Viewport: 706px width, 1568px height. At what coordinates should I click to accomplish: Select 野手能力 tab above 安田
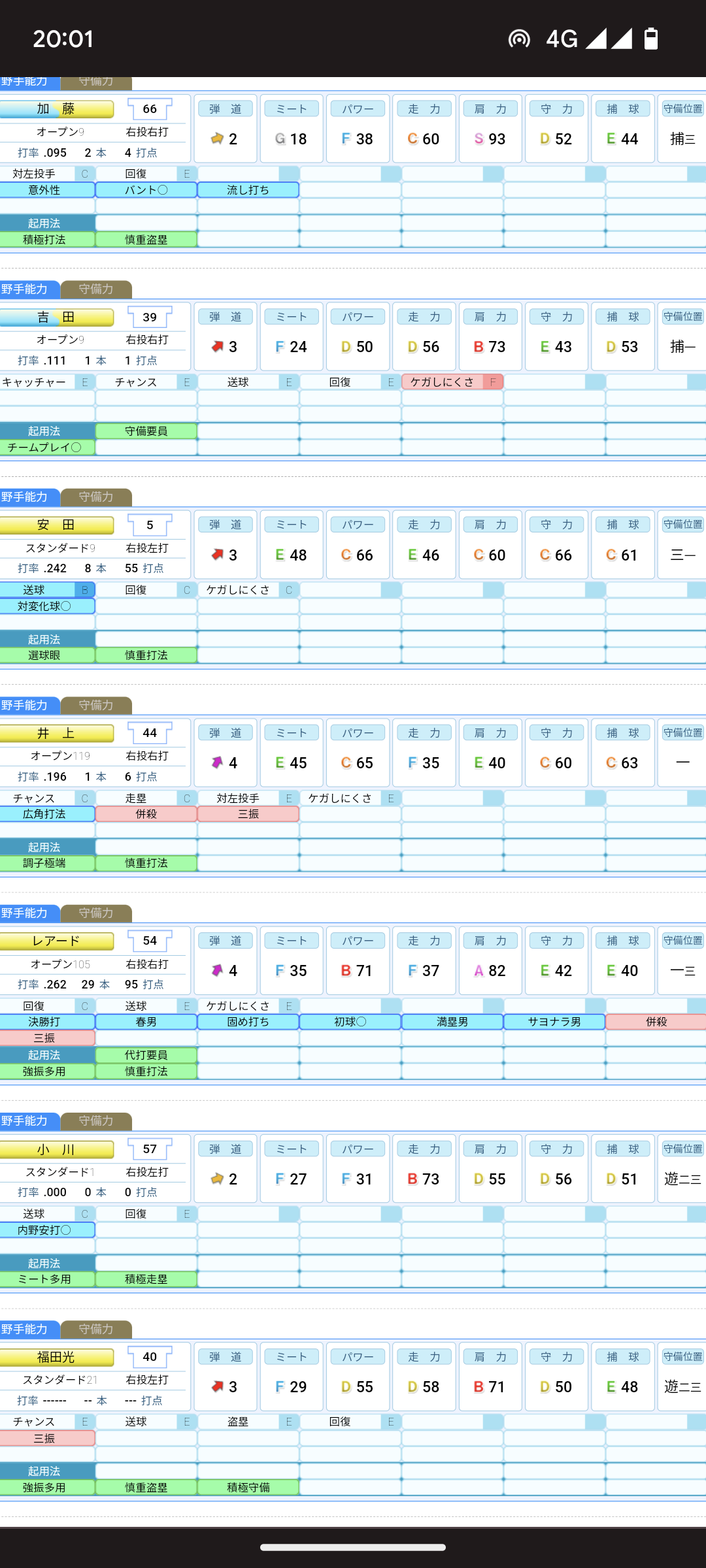click(x=29, y=497)
